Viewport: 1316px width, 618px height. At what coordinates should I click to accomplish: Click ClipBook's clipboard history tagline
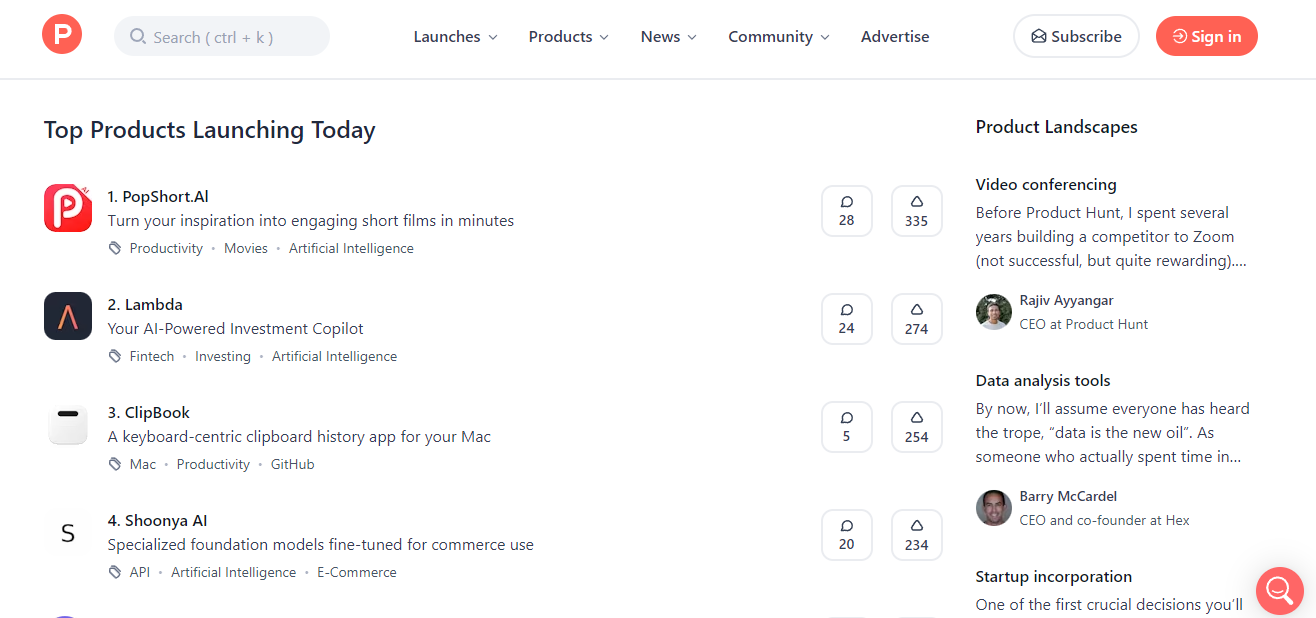coord(299,436)
